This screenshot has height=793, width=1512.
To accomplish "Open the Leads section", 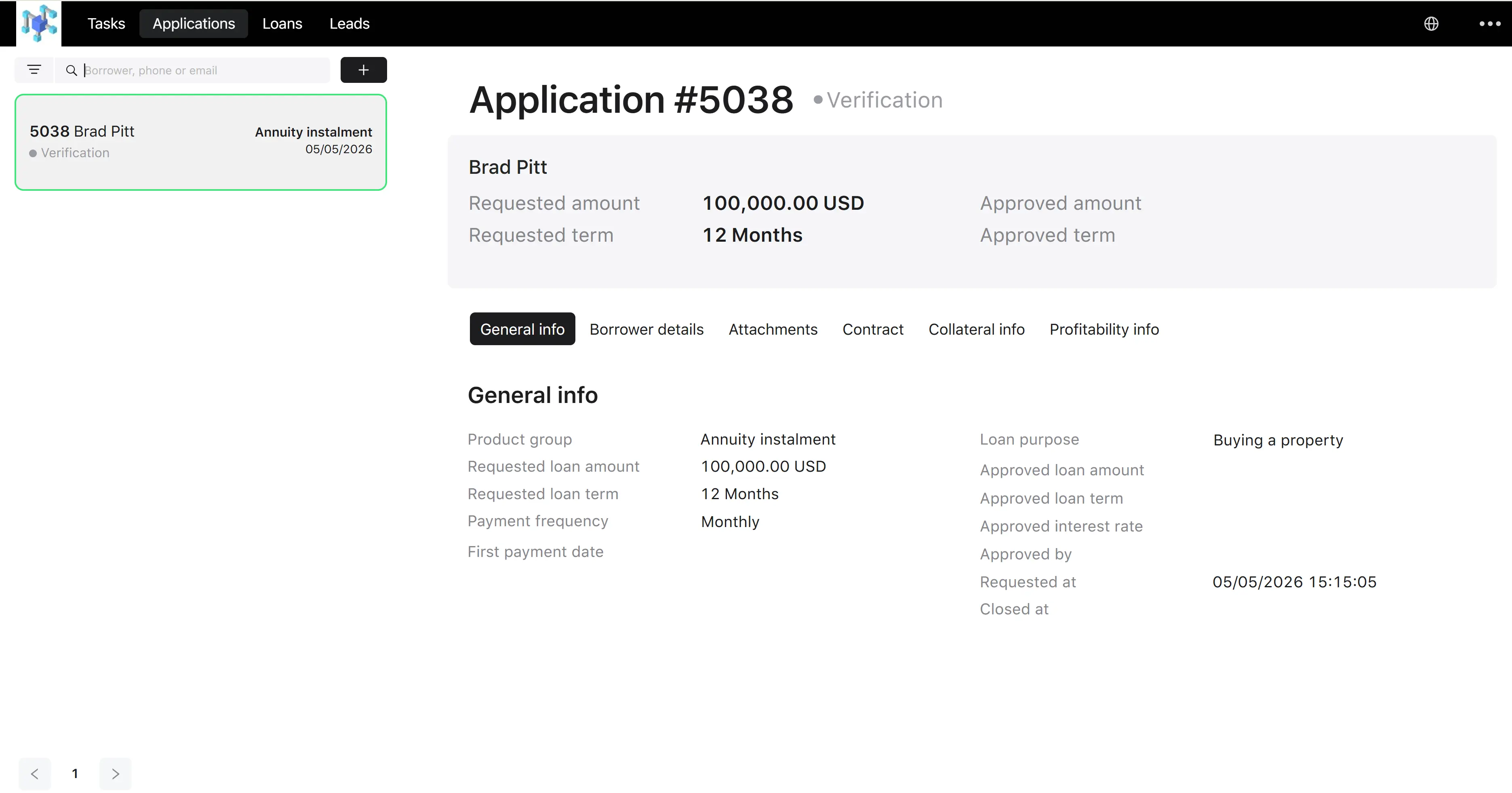I will pyautogui.click(x=349, y=23).
